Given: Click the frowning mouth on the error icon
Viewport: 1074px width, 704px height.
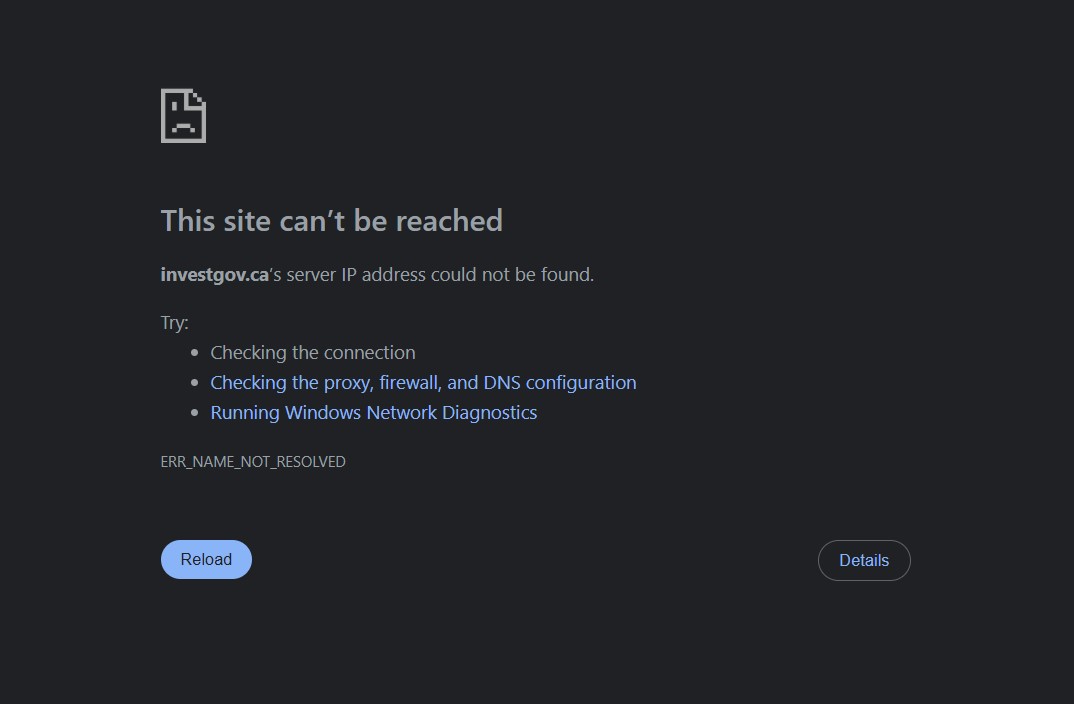Looking at the screenshot, I should pos(183,127).
